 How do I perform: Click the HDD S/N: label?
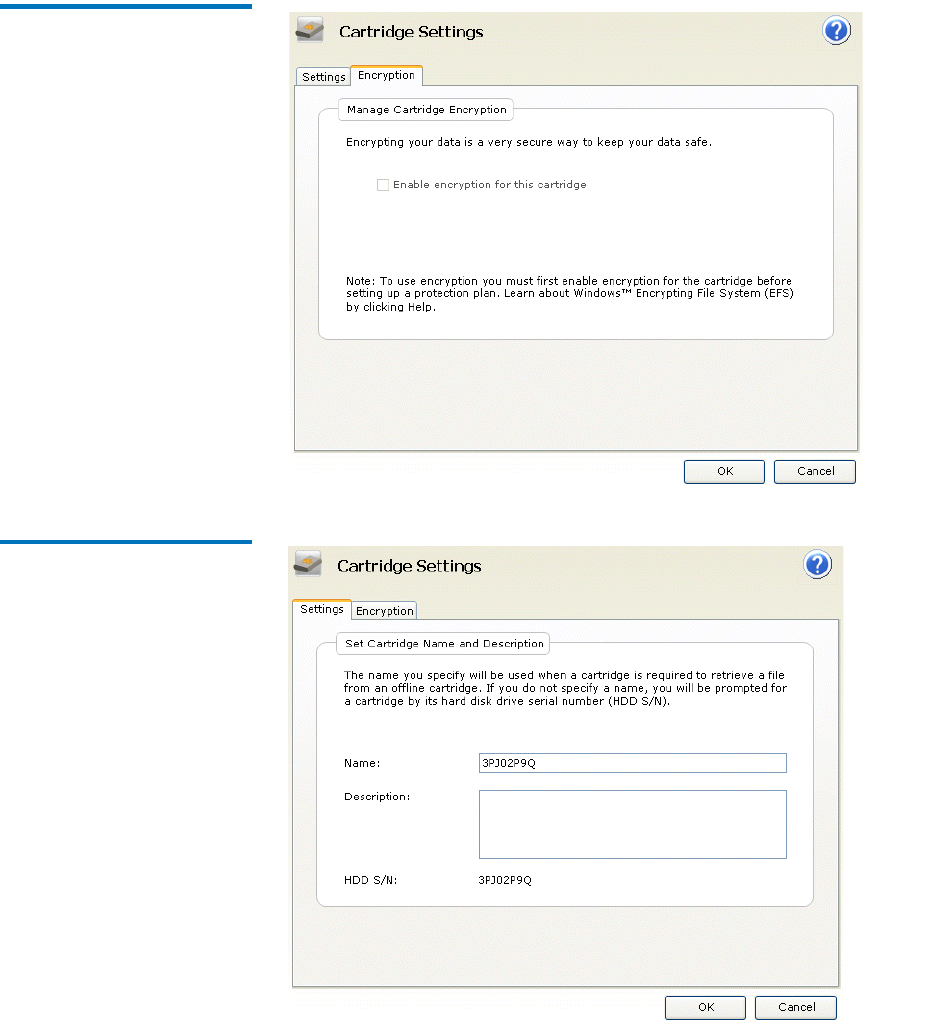click(x=370, y=880)
